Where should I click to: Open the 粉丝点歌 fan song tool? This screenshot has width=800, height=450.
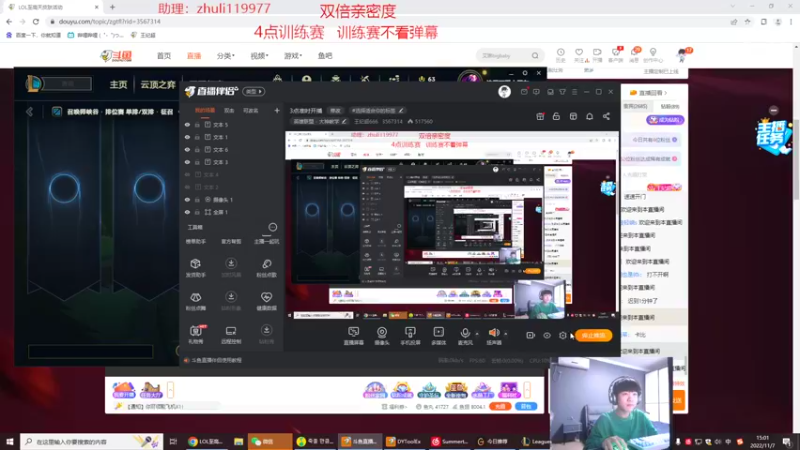[266, 268]
